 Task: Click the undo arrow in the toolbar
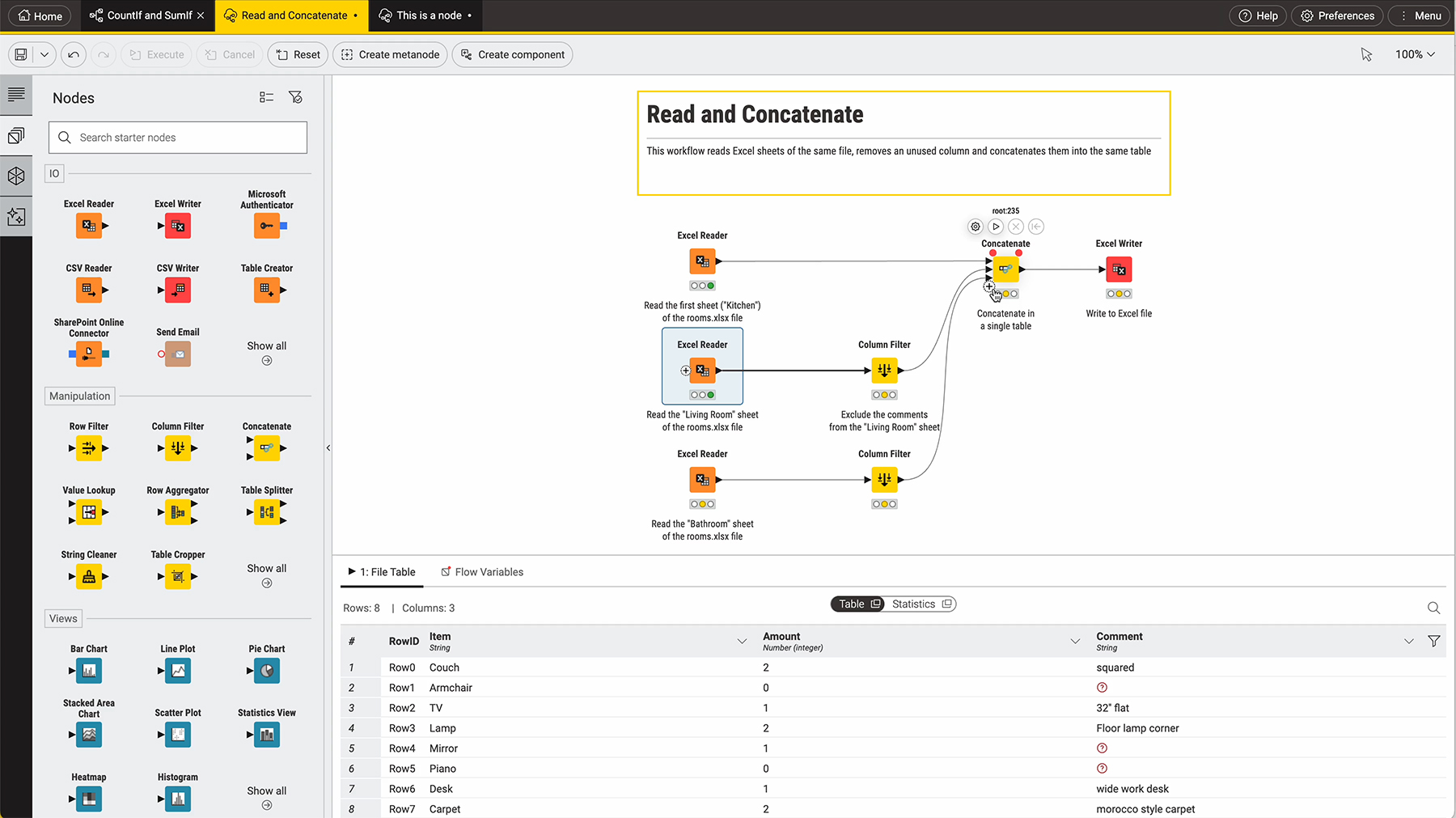[74, 55]
